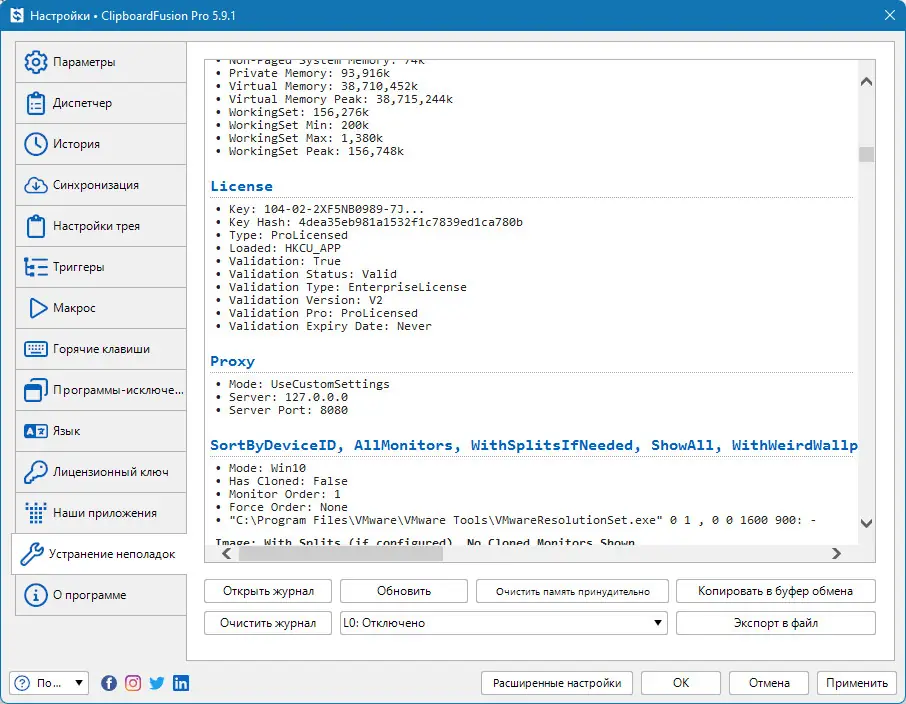
Task: Click the Server Port: 8080 line
Action: click(x=288, y=410)
